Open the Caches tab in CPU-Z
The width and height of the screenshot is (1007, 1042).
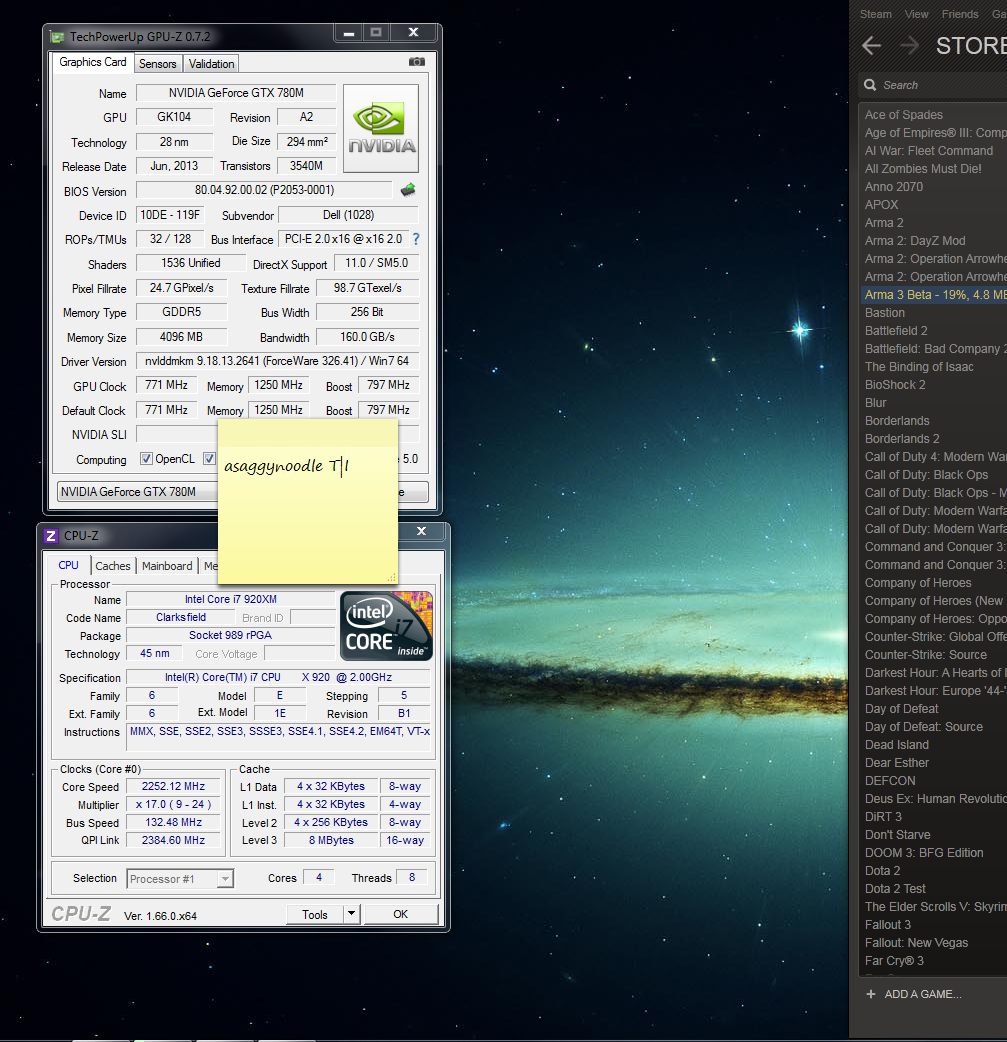point(113,566)
